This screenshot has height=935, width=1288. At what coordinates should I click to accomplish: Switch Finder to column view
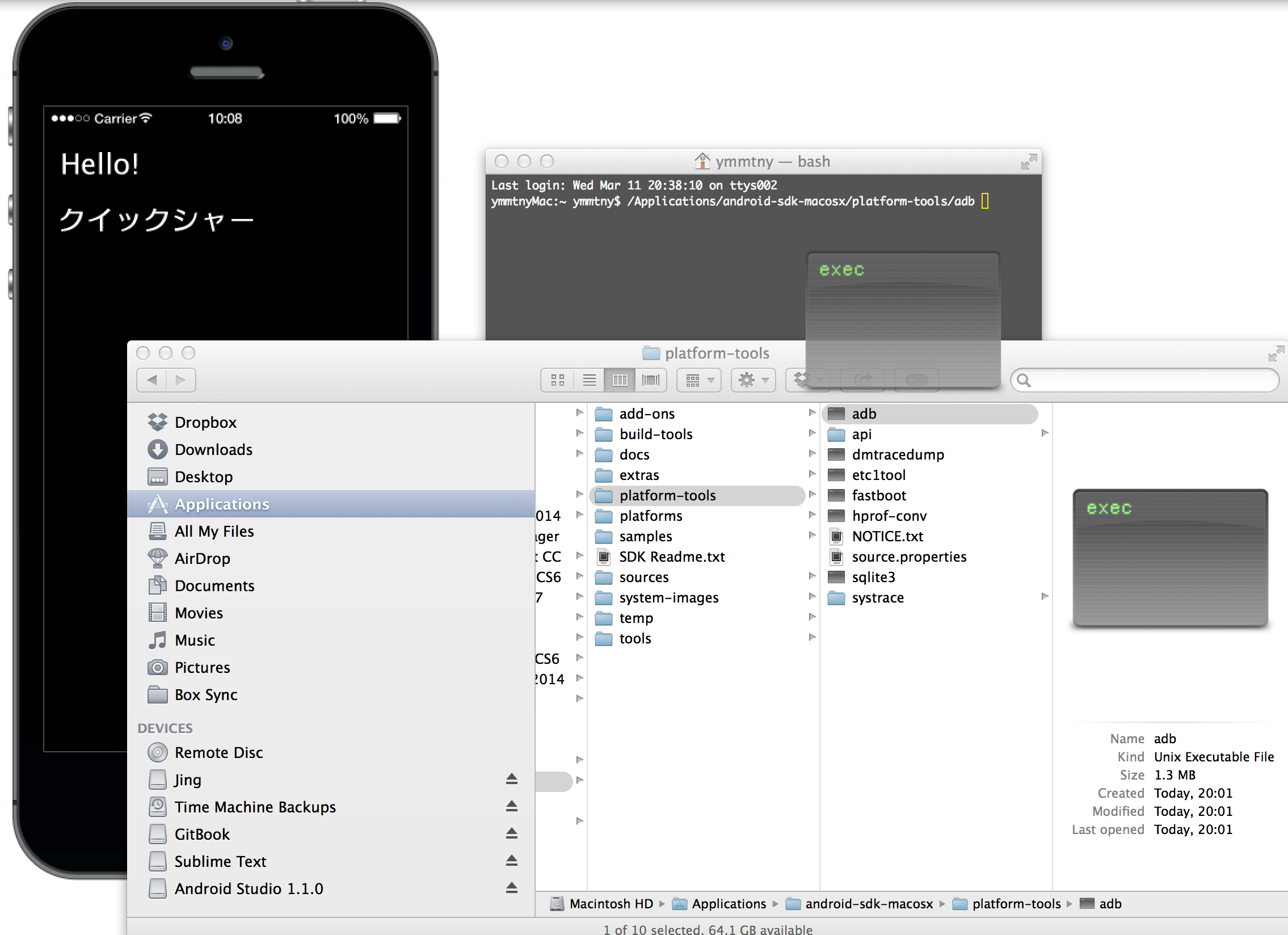(x=620, y=380)
